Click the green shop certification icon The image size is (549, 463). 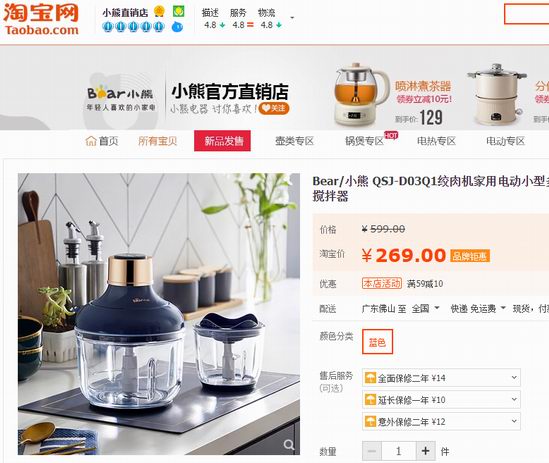[179, 11]
